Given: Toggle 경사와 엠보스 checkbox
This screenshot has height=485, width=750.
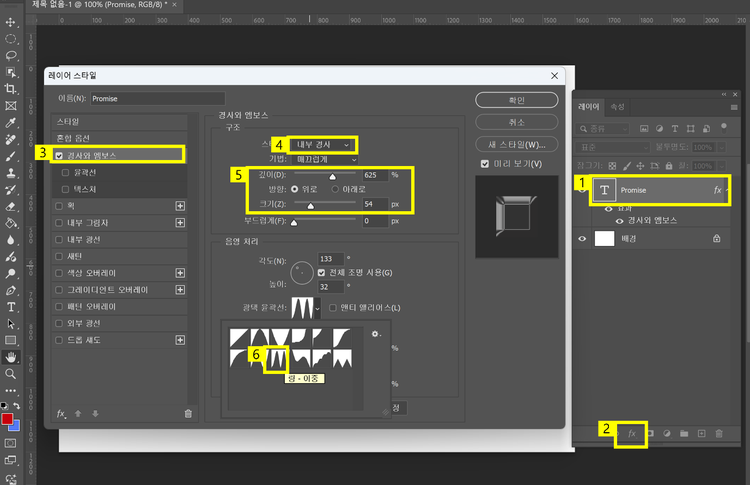Looking at the screenshot, I should tap(59, 155).
